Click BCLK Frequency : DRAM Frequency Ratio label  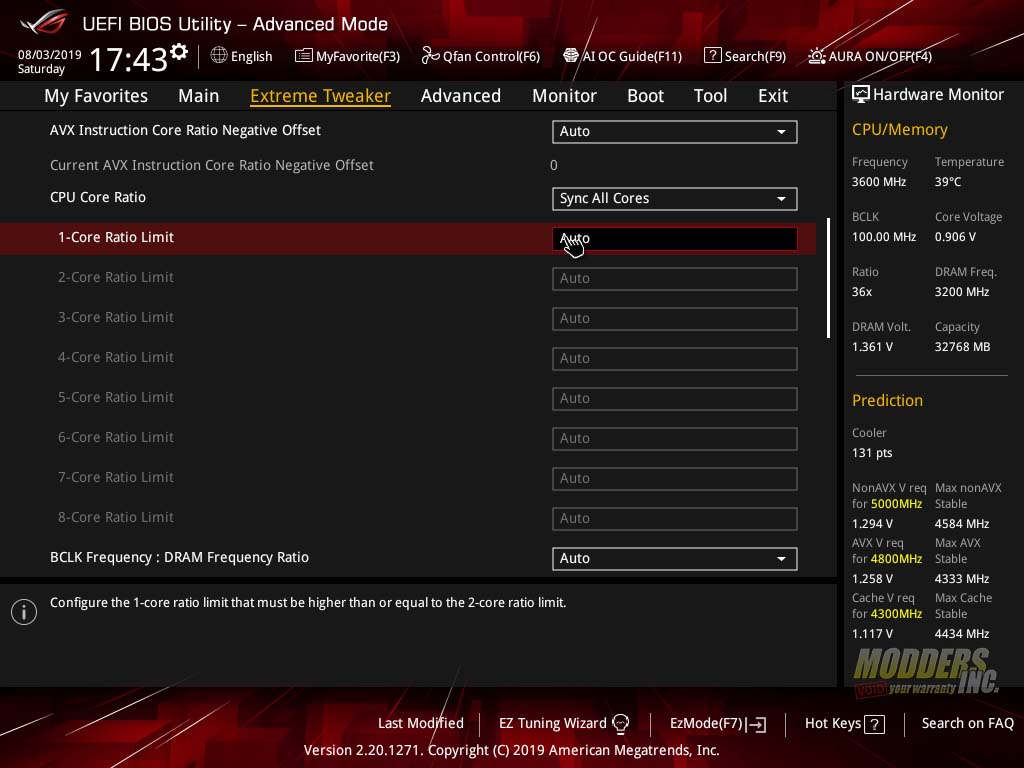pyautogui.click(x=179, y=557)
